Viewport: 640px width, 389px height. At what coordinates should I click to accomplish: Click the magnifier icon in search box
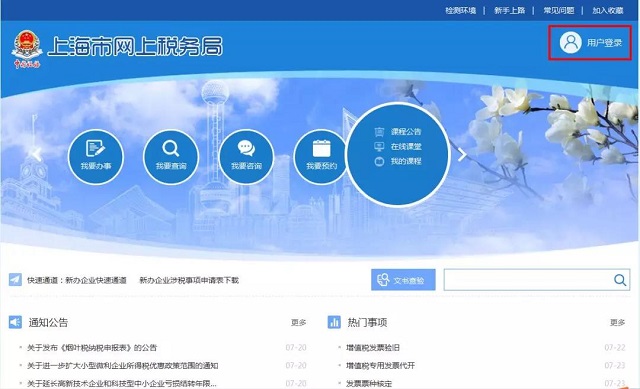pyautogui.click(x=620, y=280)
